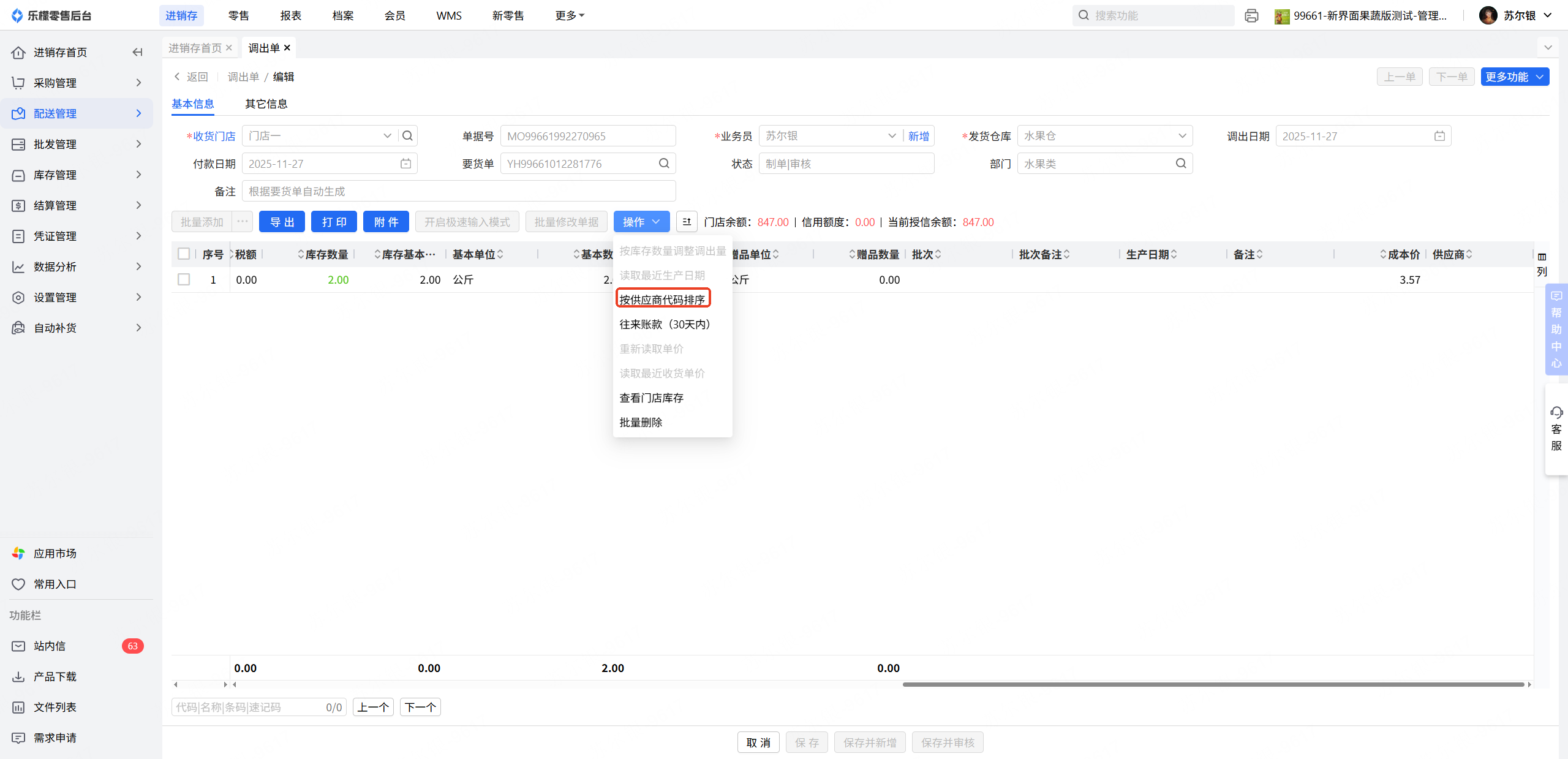This screenshot has width=1568, height=759.
Task: Open the 更多功能 dropdown button
Action: 1514,77
